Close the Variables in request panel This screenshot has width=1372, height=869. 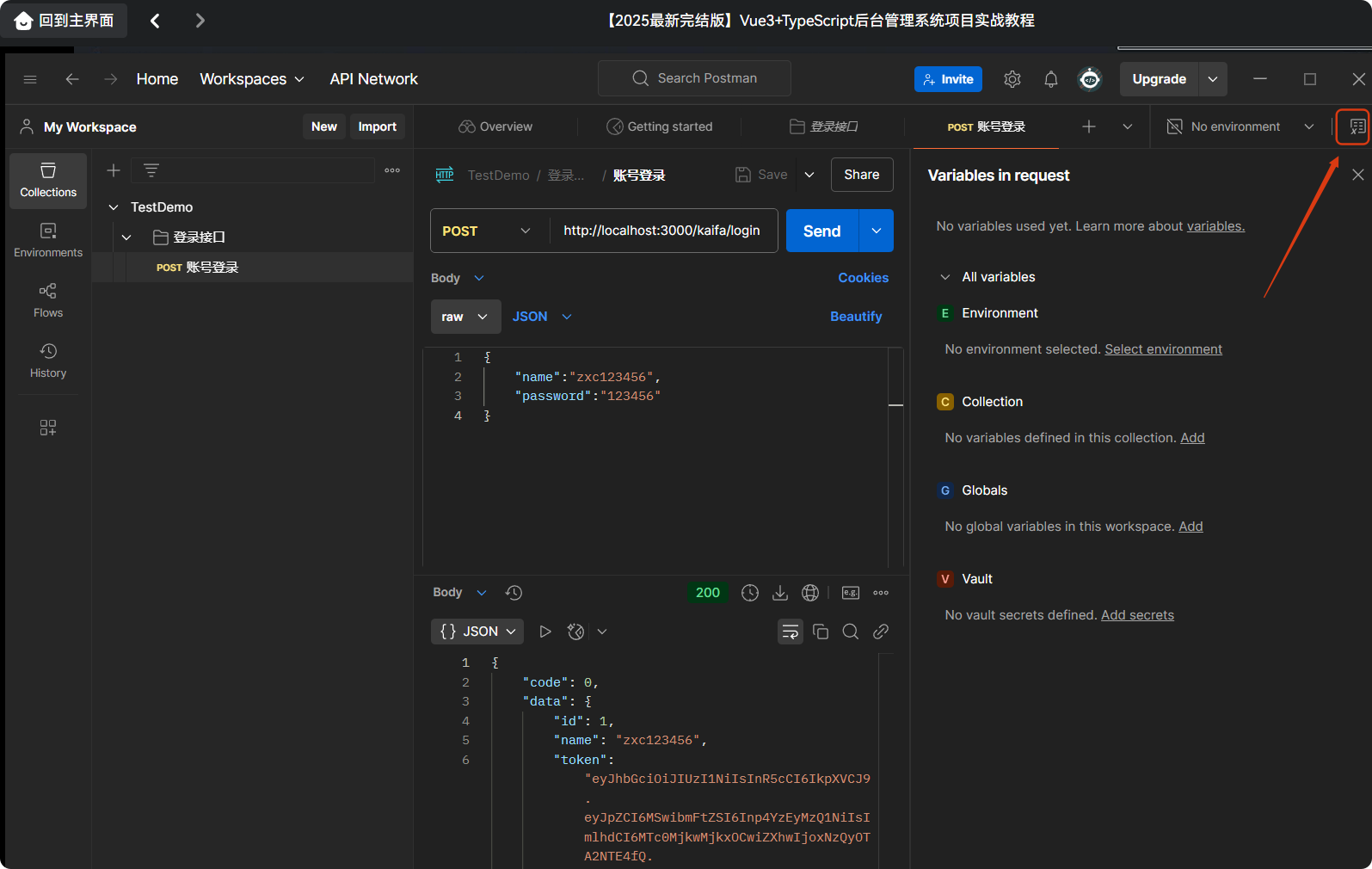click(1358, 175)
